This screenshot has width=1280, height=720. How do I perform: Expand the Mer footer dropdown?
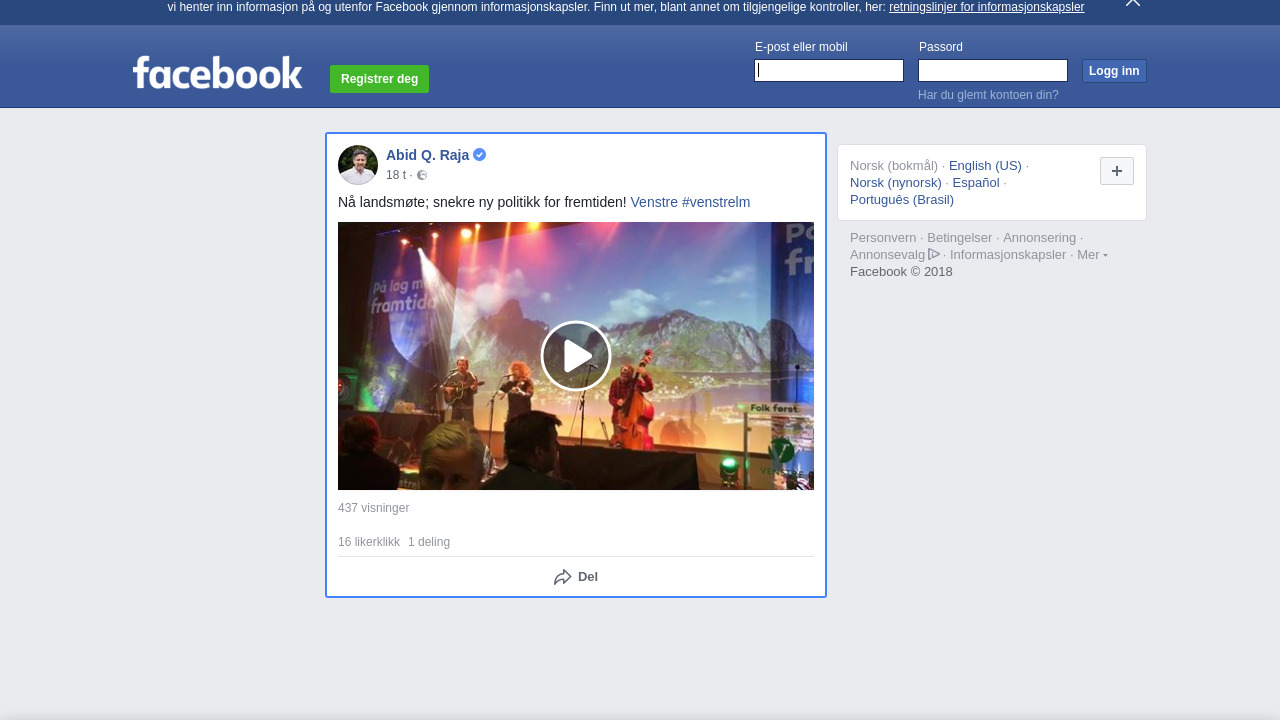(x=1092, y=255)
